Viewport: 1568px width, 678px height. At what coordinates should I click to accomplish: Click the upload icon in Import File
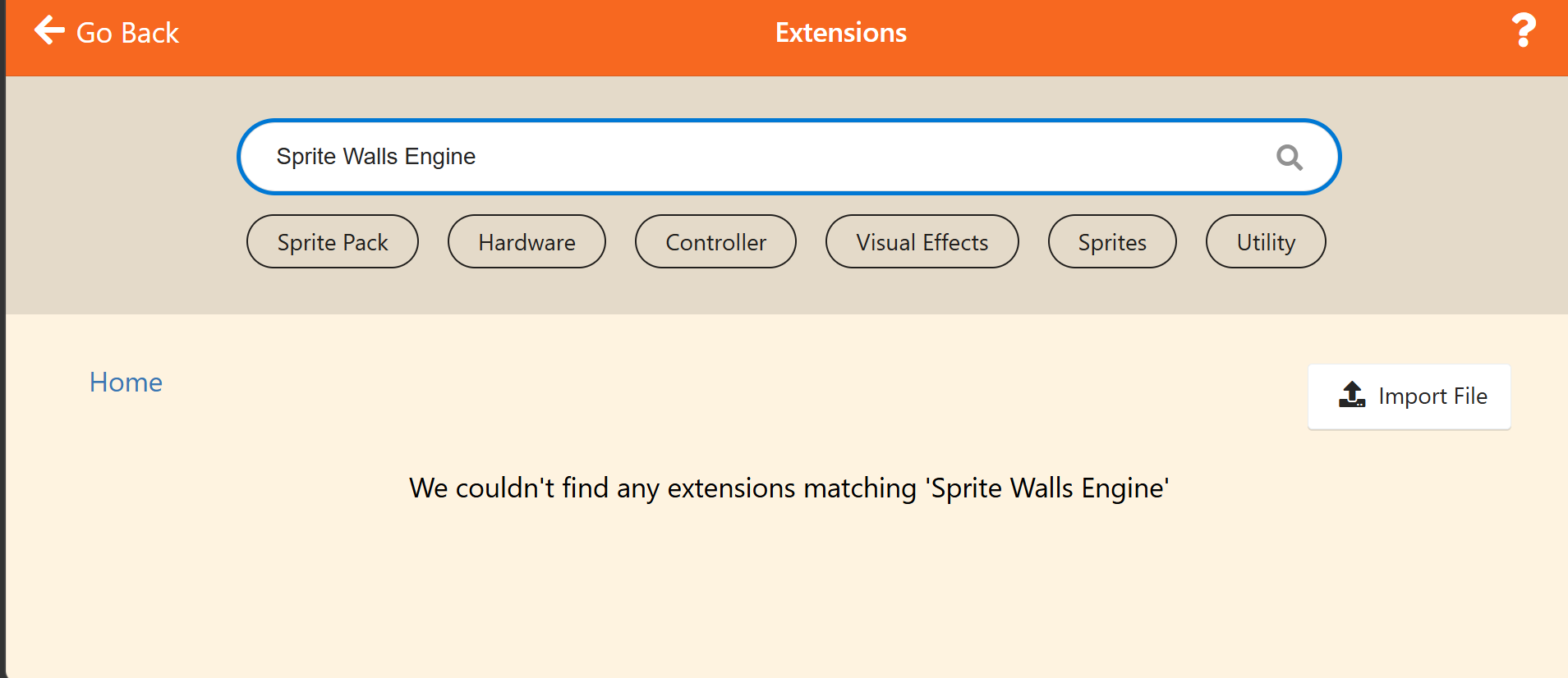click(x=1352, y=395)
